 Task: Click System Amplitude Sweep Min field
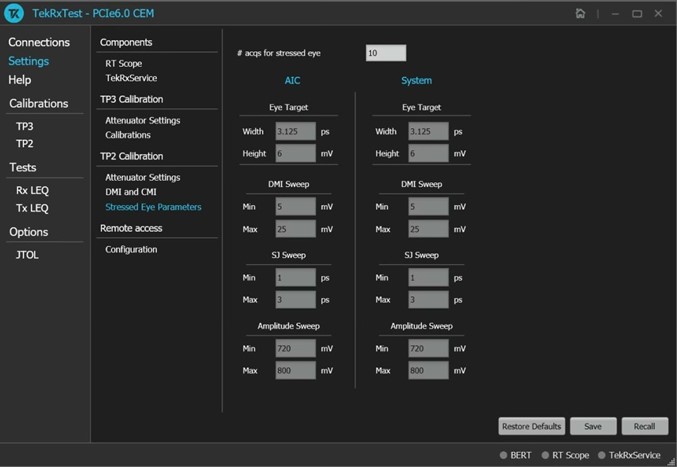(429, 348)
